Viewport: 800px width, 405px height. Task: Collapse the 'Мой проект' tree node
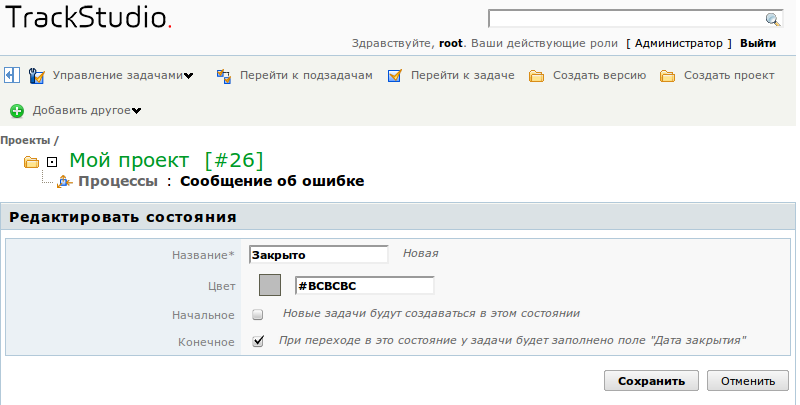point(52,162)
